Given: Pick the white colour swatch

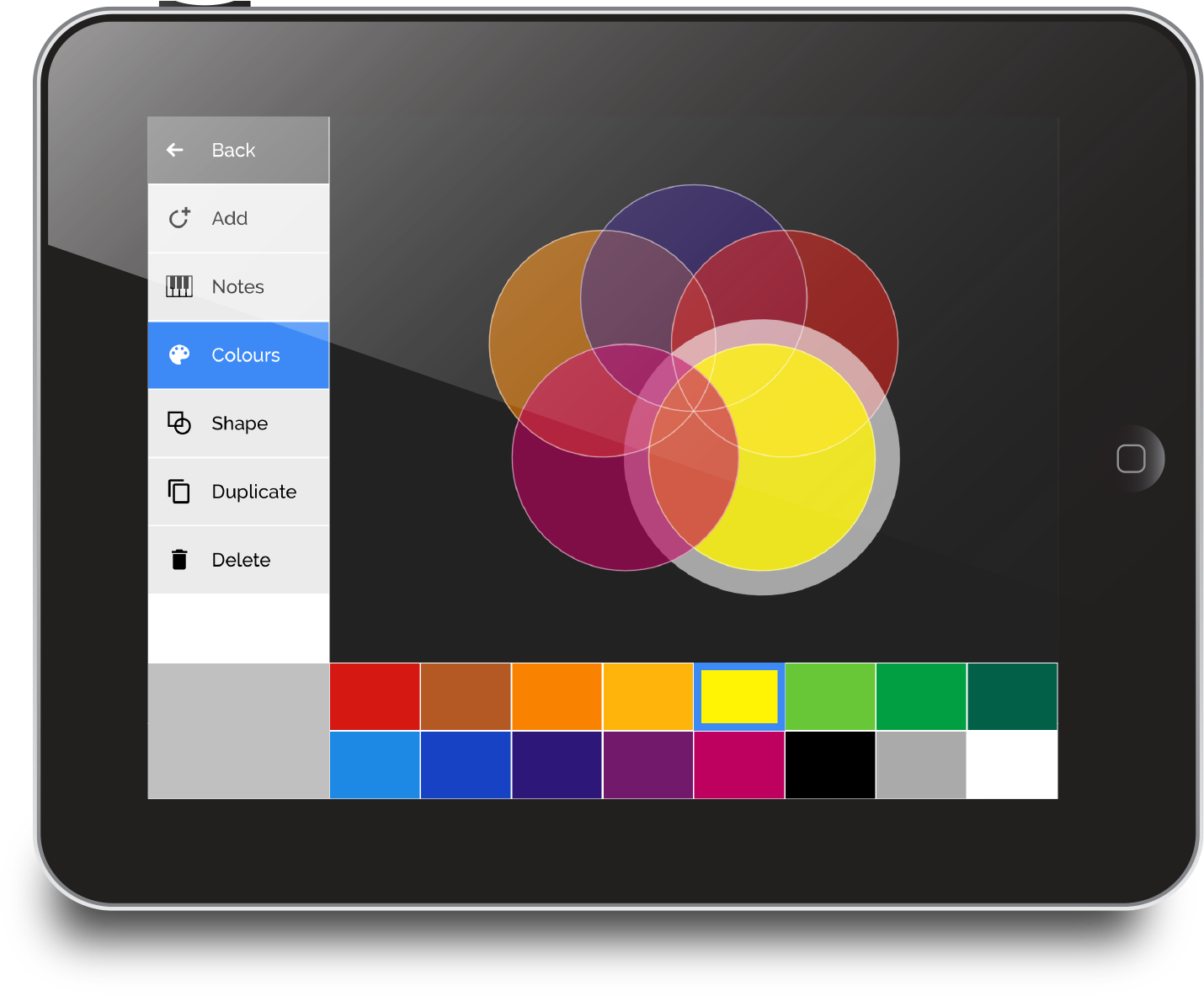Looking at the screenshot, I should [1012, 764].
